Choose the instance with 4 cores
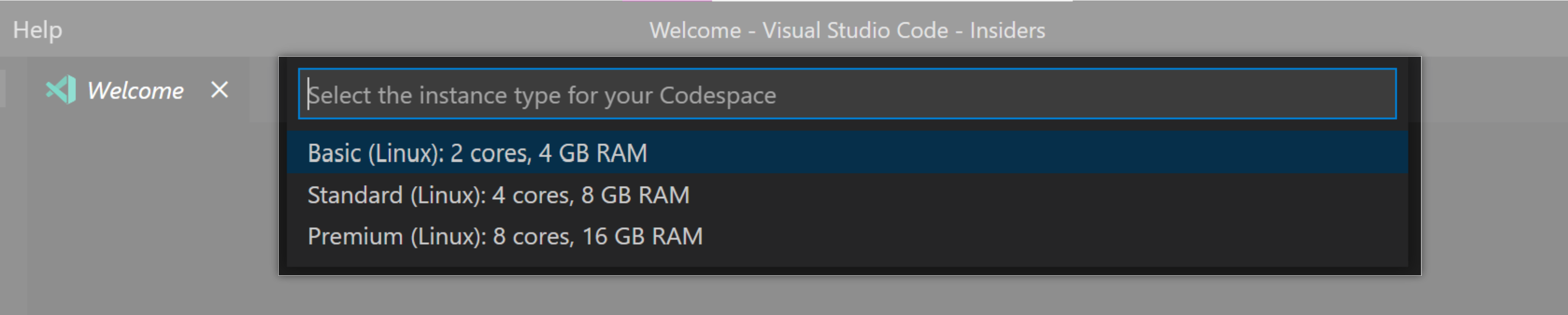This screenshot has height=315, width=1568. (x=498, y=195)
